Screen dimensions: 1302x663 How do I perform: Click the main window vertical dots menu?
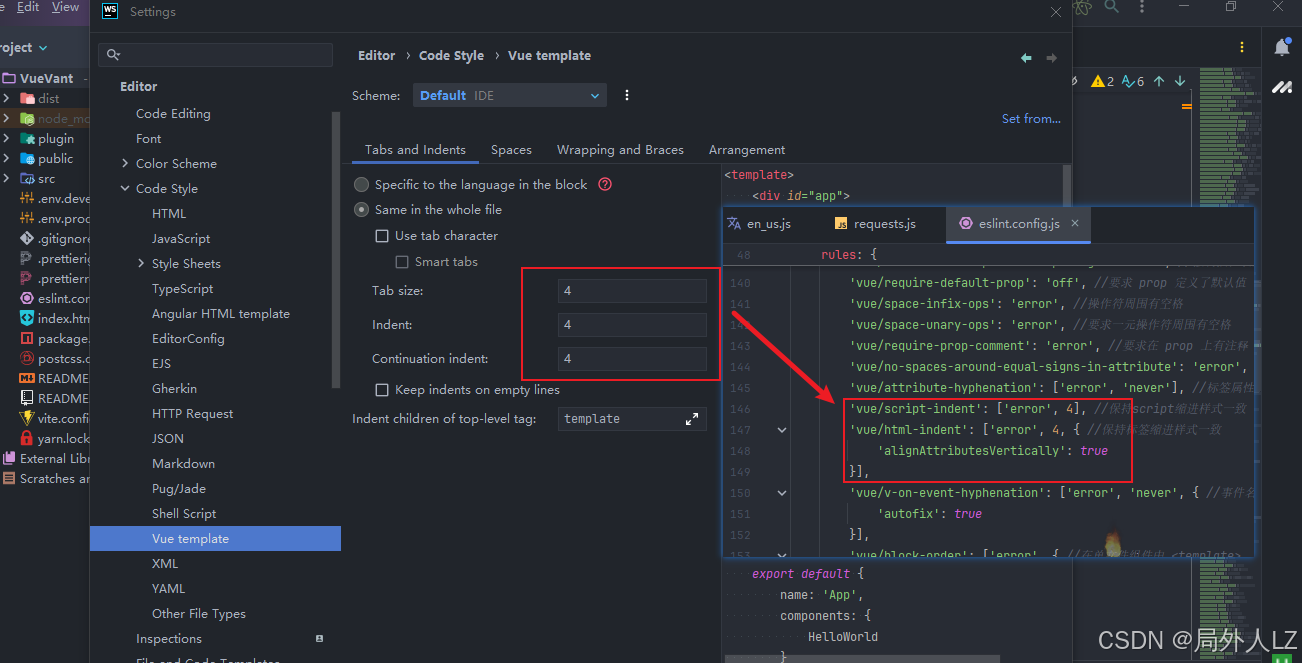tap(1142, 7)
